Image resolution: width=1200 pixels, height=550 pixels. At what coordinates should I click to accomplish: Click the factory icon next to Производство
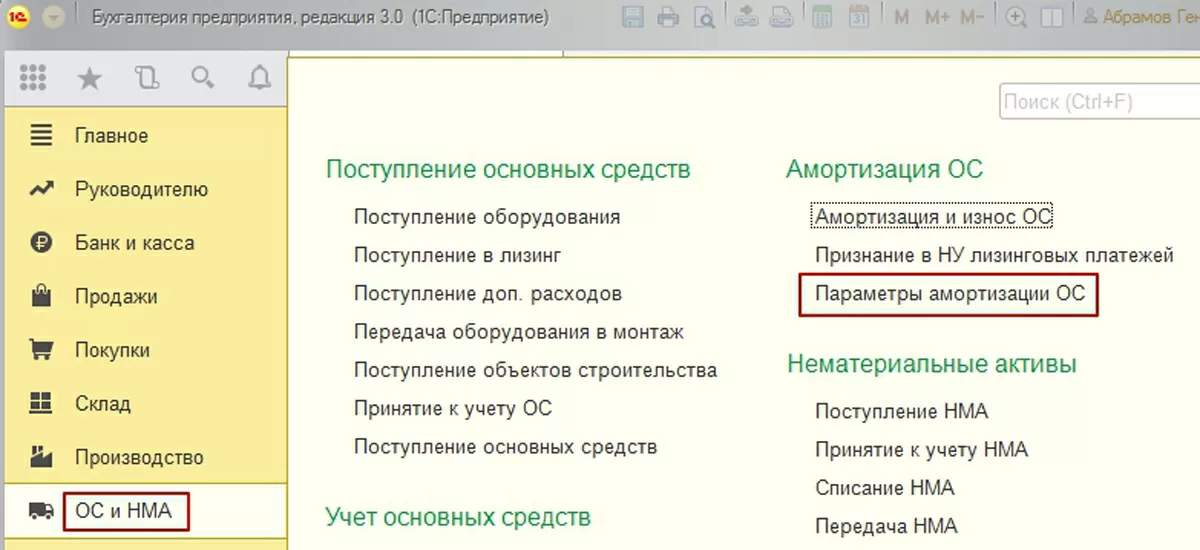tap(41, 457)
